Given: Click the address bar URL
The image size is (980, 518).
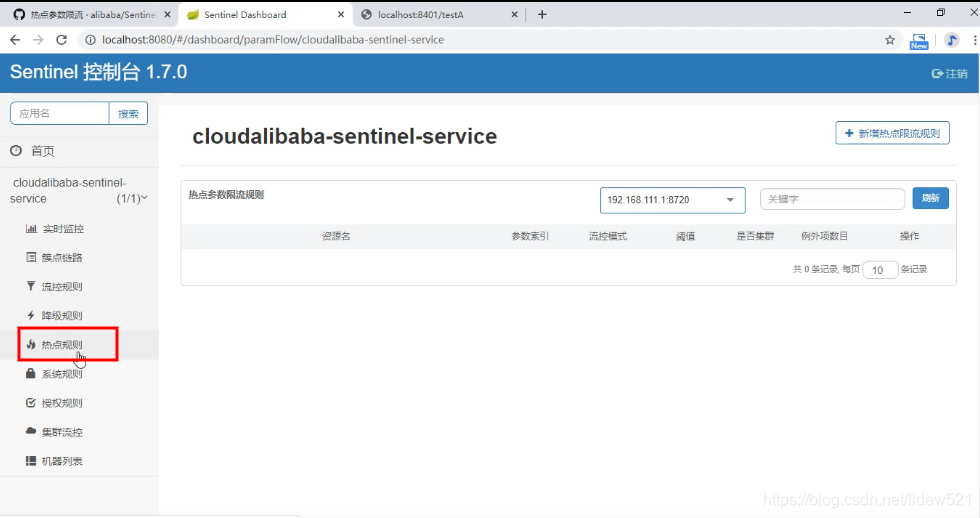Looking at the screenshot, I should point(273,40).
